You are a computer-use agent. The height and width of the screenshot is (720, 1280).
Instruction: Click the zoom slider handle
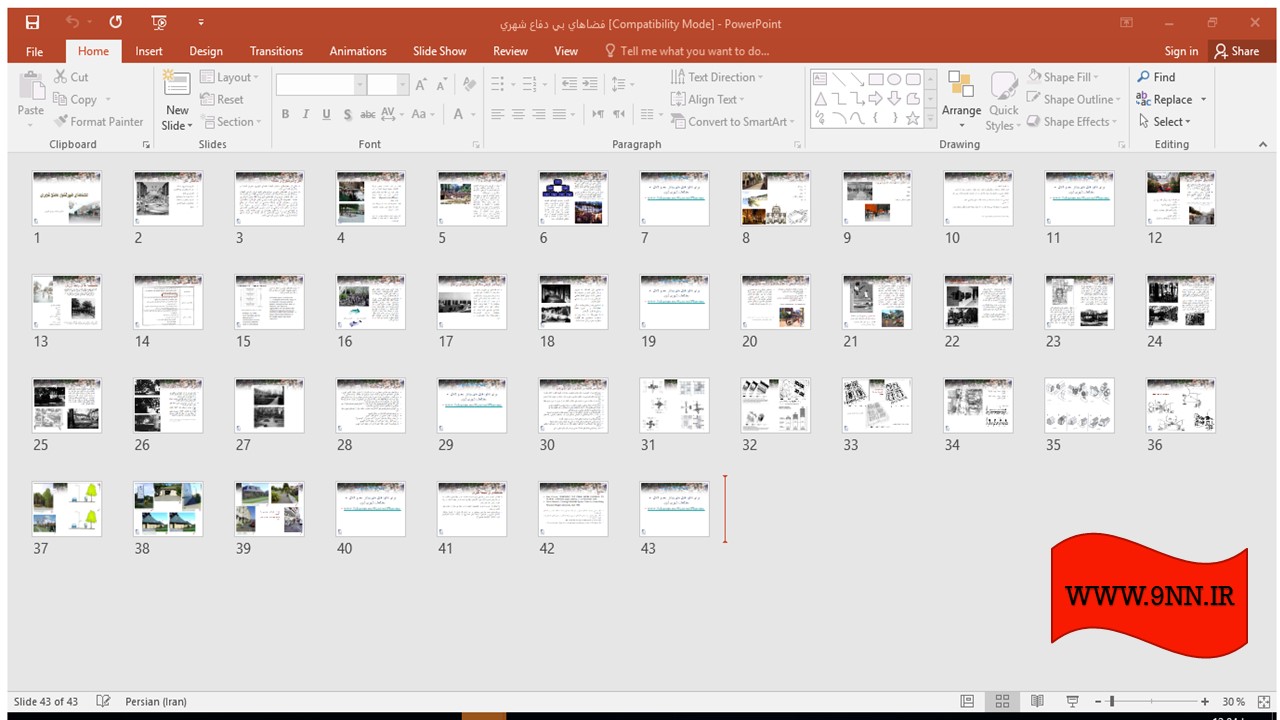click(1112, 701)
